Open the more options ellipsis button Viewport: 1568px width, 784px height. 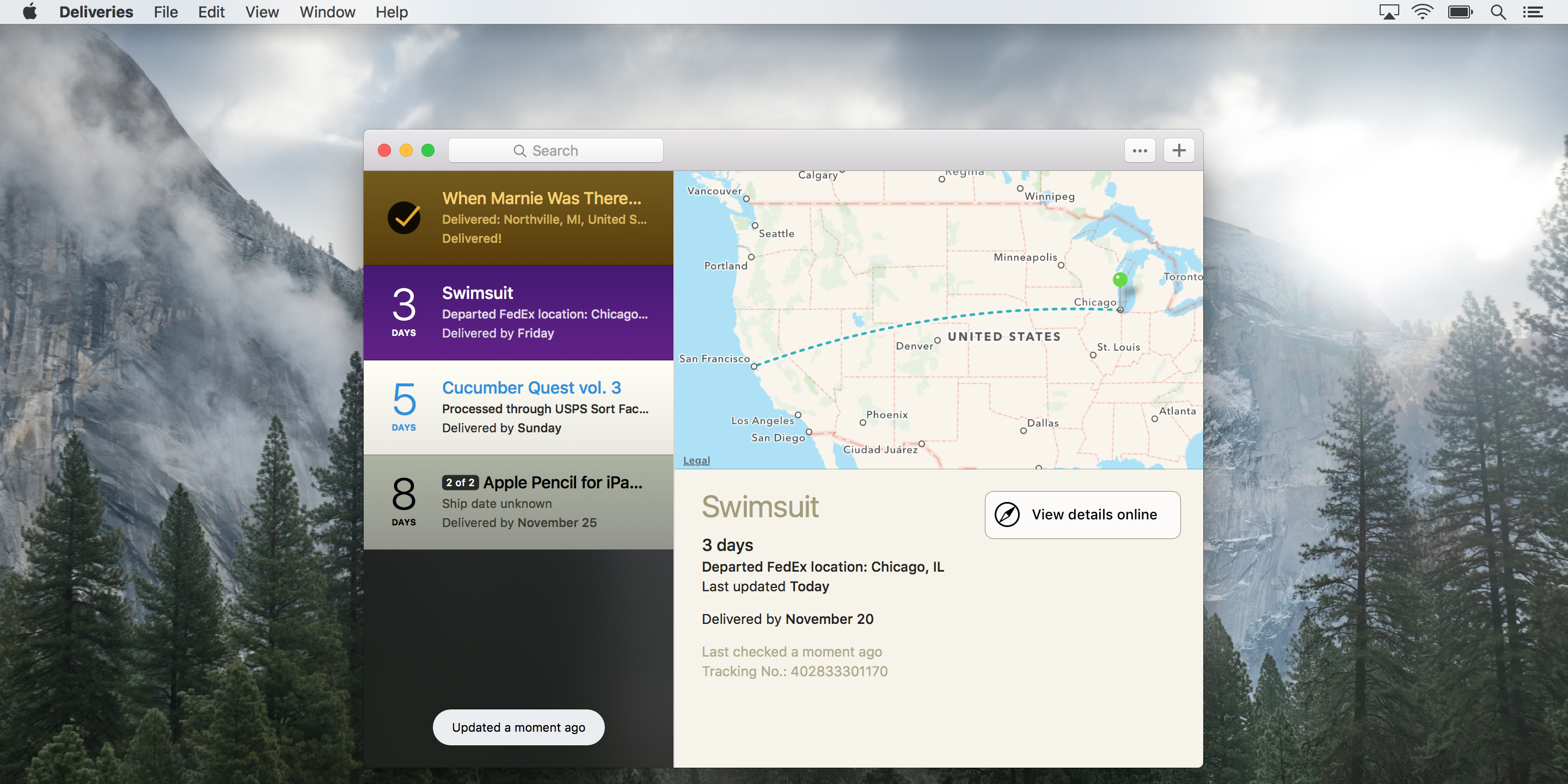(x=1140, y=150)
